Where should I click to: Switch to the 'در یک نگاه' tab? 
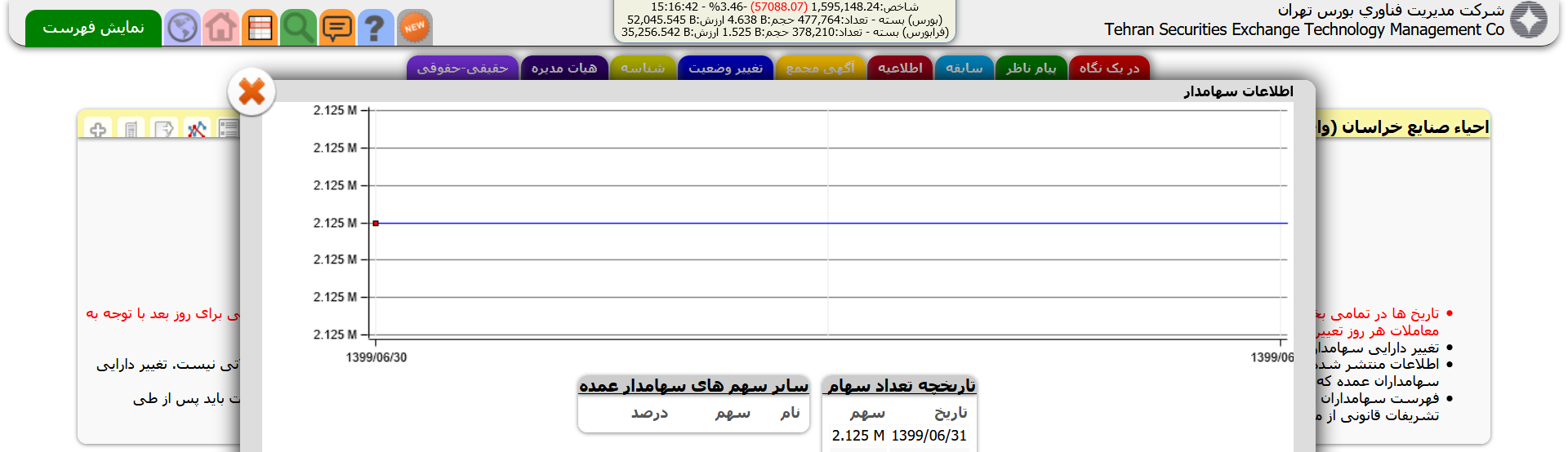[x=1109, y=68]
